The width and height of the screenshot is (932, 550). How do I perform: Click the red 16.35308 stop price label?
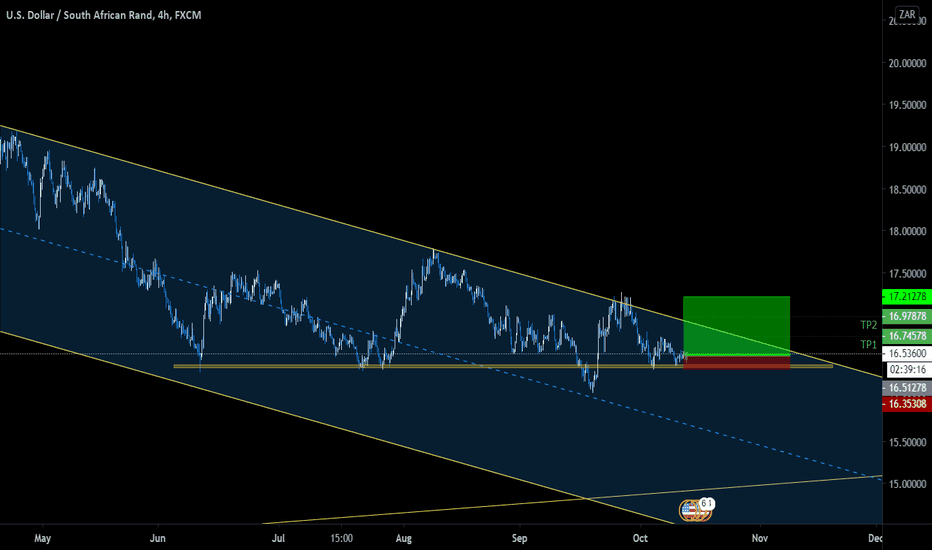(907, 404)
